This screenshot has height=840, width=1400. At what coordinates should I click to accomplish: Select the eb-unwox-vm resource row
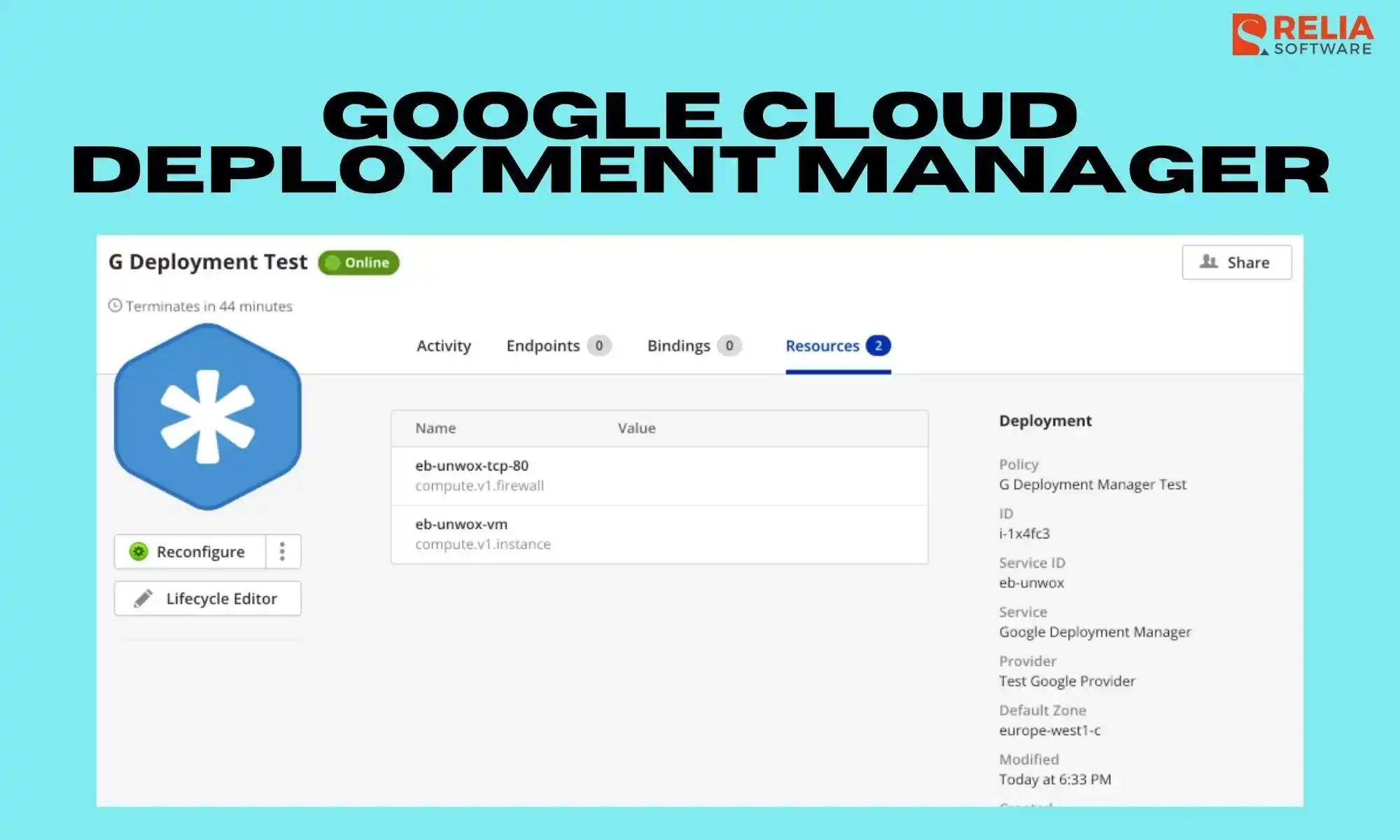tap(659, 534)
